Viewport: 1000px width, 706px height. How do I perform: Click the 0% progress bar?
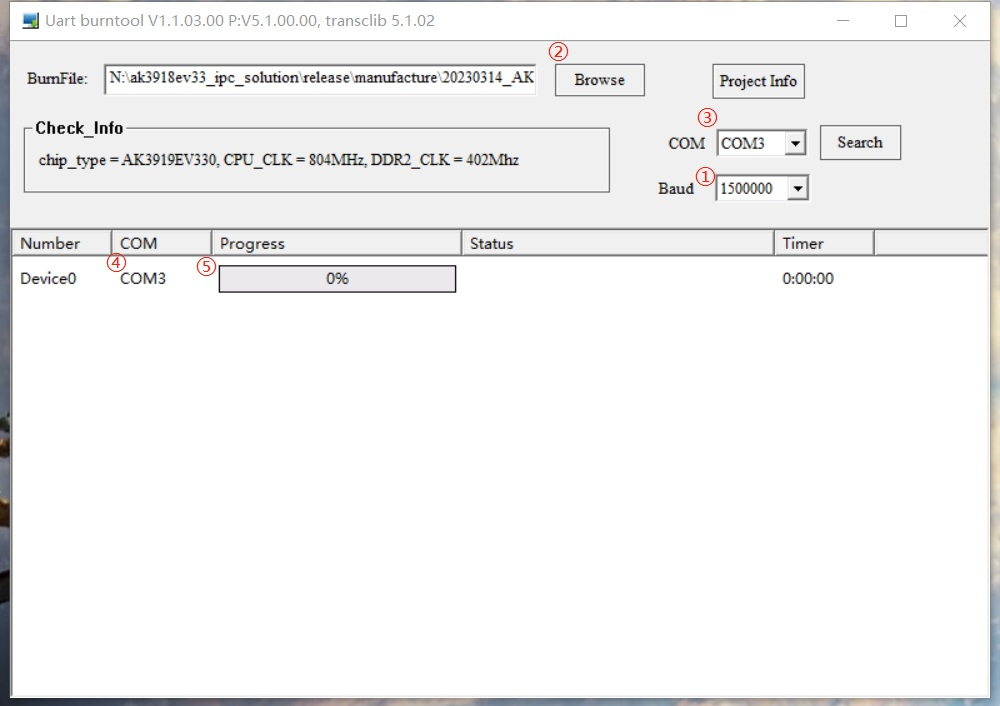pyautogui.click(x=337, y=279)
